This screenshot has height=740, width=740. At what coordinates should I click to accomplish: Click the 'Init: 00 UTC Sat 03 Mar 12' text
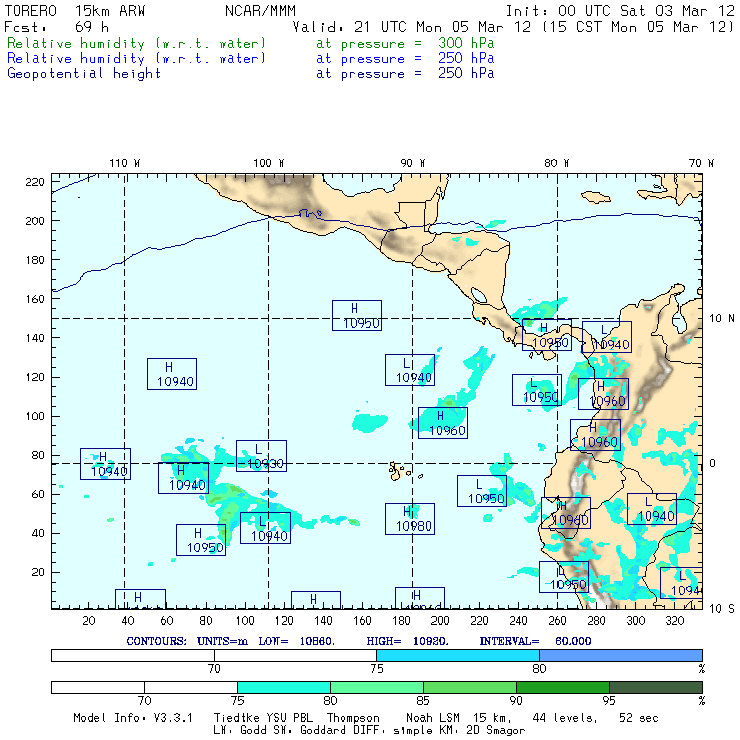[620, 11]
